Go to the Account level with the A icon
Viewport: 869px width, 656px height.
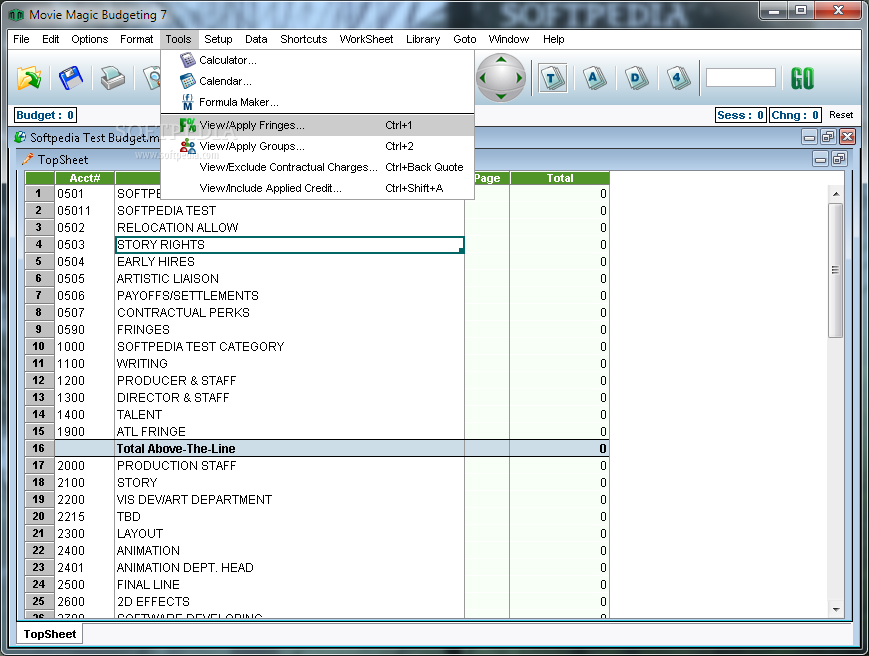(594, 78)
